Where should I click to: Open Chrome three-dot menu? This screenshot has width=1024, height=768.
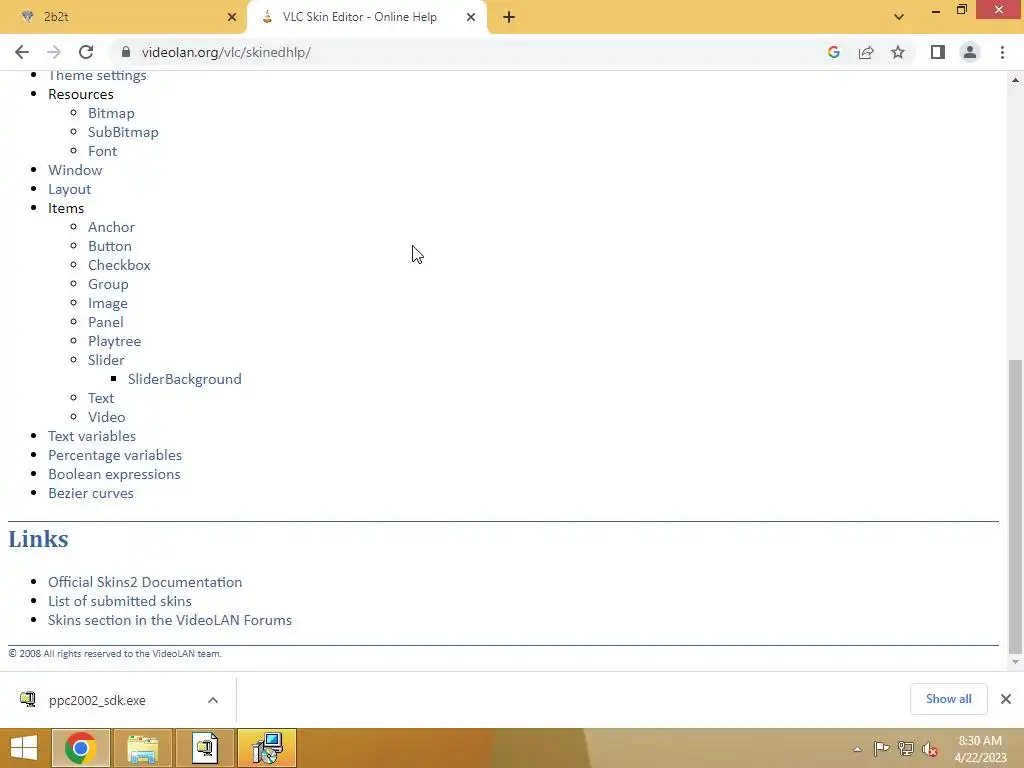1002,52
